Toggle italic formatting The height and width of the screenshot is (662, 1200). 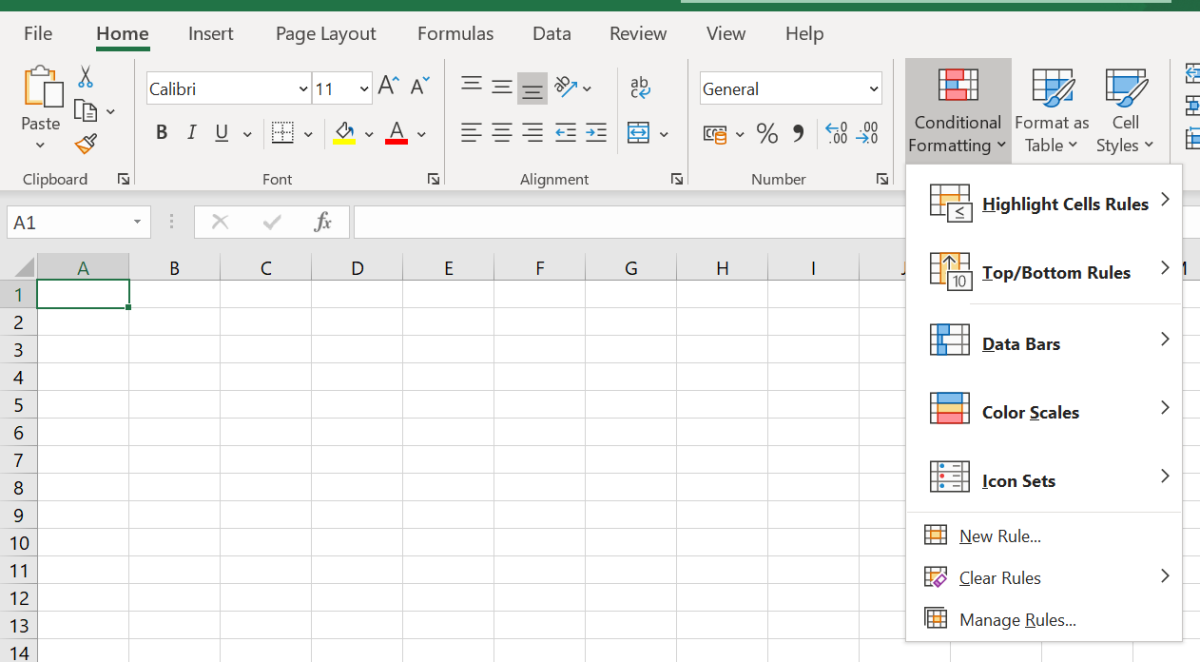(x=189, y=132)
